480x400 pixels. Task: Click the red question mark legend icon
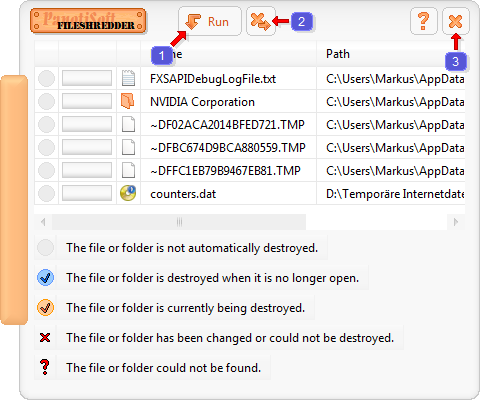click(45, 367)
